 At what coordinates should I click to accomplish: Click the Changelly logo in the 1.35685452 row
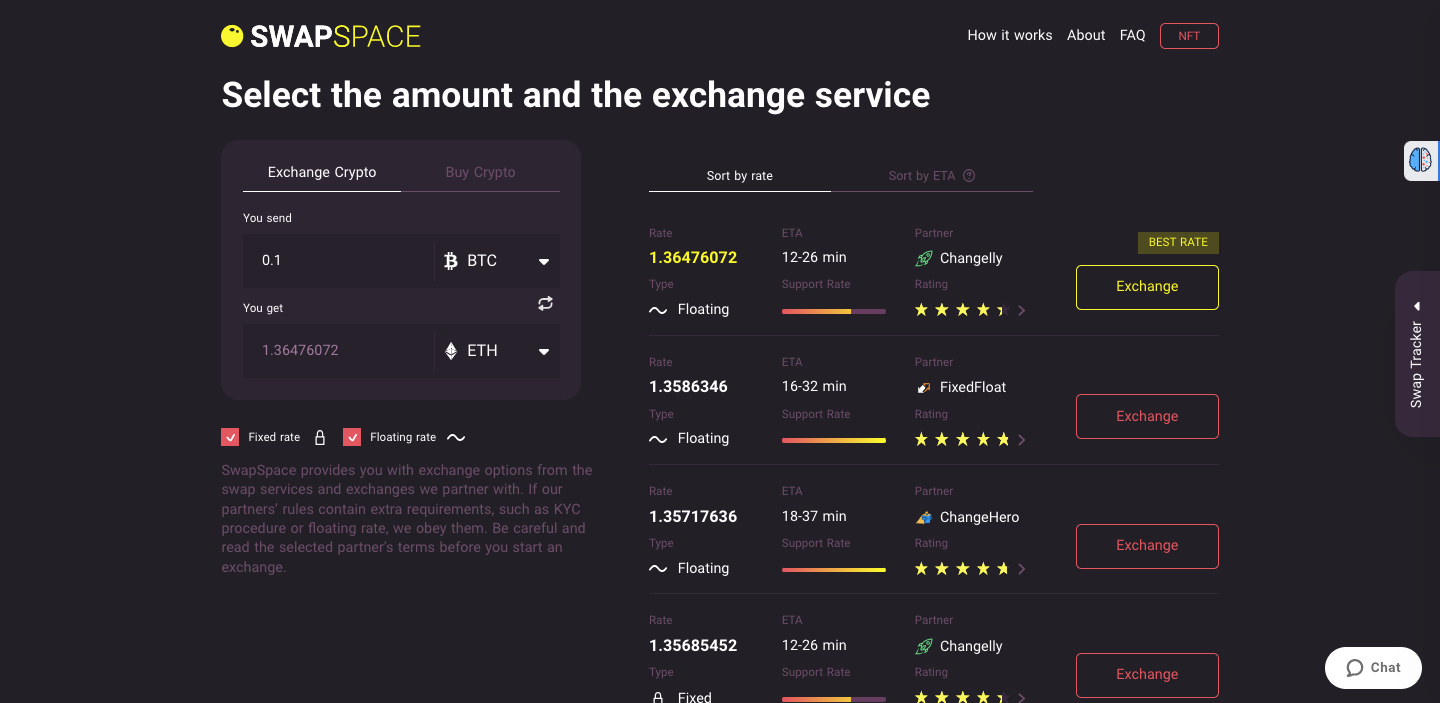pos(924,646)
